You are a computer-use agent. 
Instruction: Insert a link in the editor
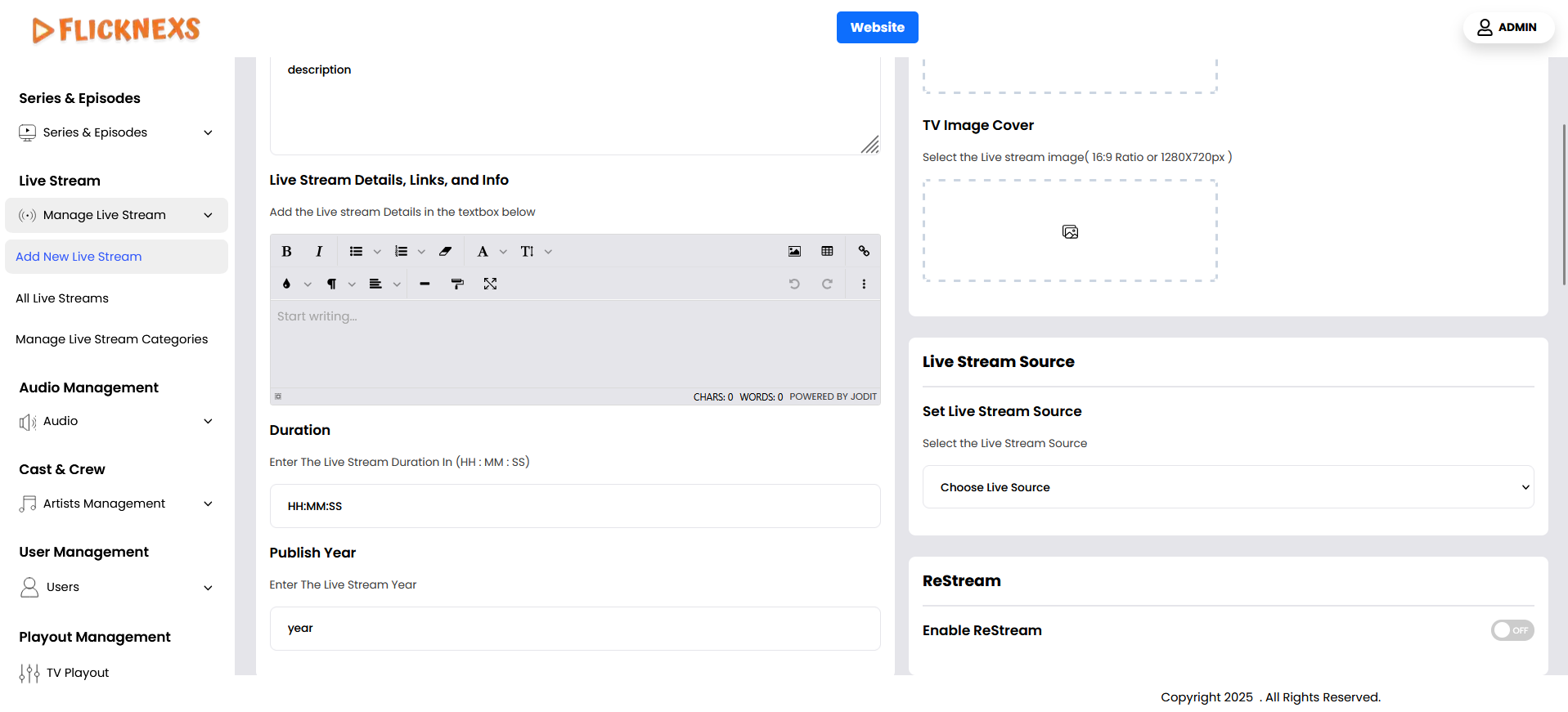(864, 252)
